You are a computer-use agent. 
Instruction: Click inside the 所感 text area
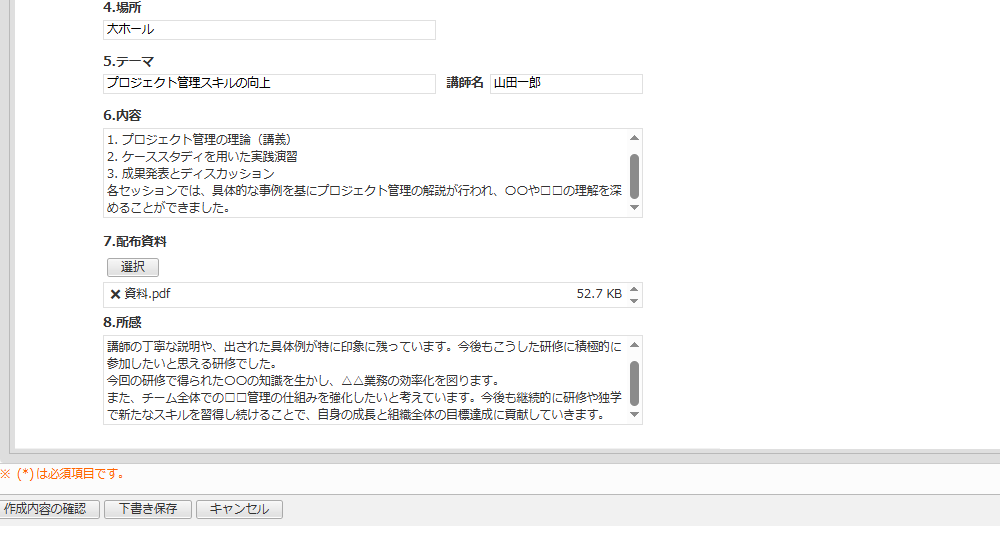[x=365, y=380]
